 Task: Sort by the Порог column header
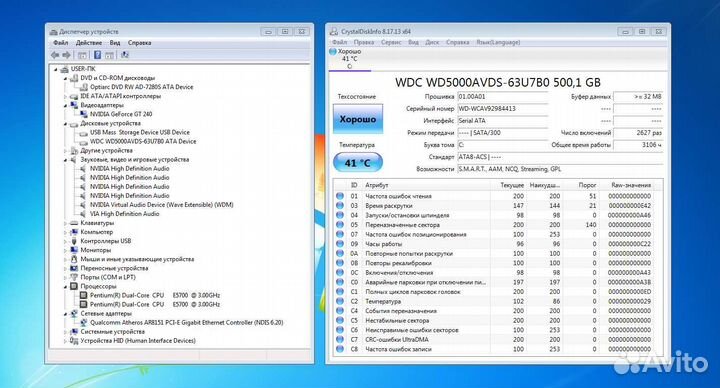pos(587,185)
